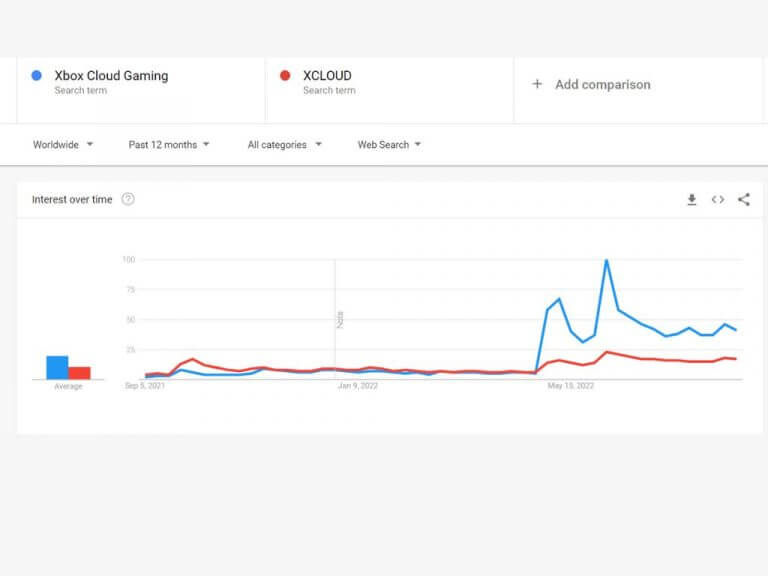Open the Web Search type dropdown

[389, 144]
